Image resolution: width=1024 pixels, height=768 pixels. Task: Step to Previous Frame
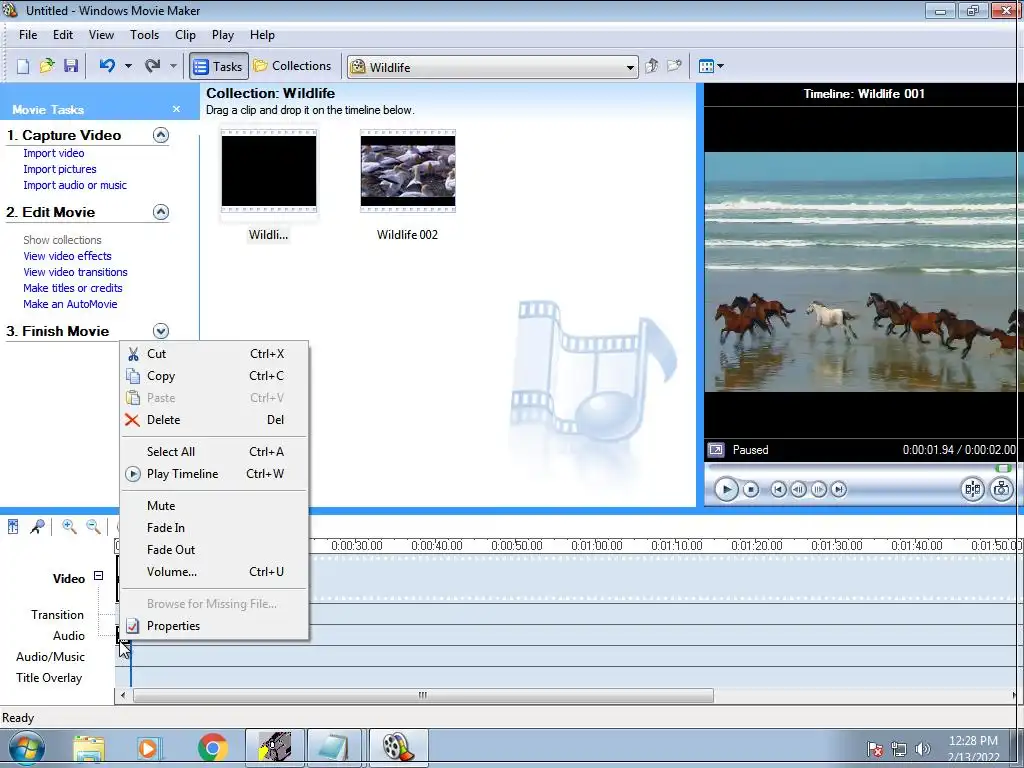tap(798, 489)
